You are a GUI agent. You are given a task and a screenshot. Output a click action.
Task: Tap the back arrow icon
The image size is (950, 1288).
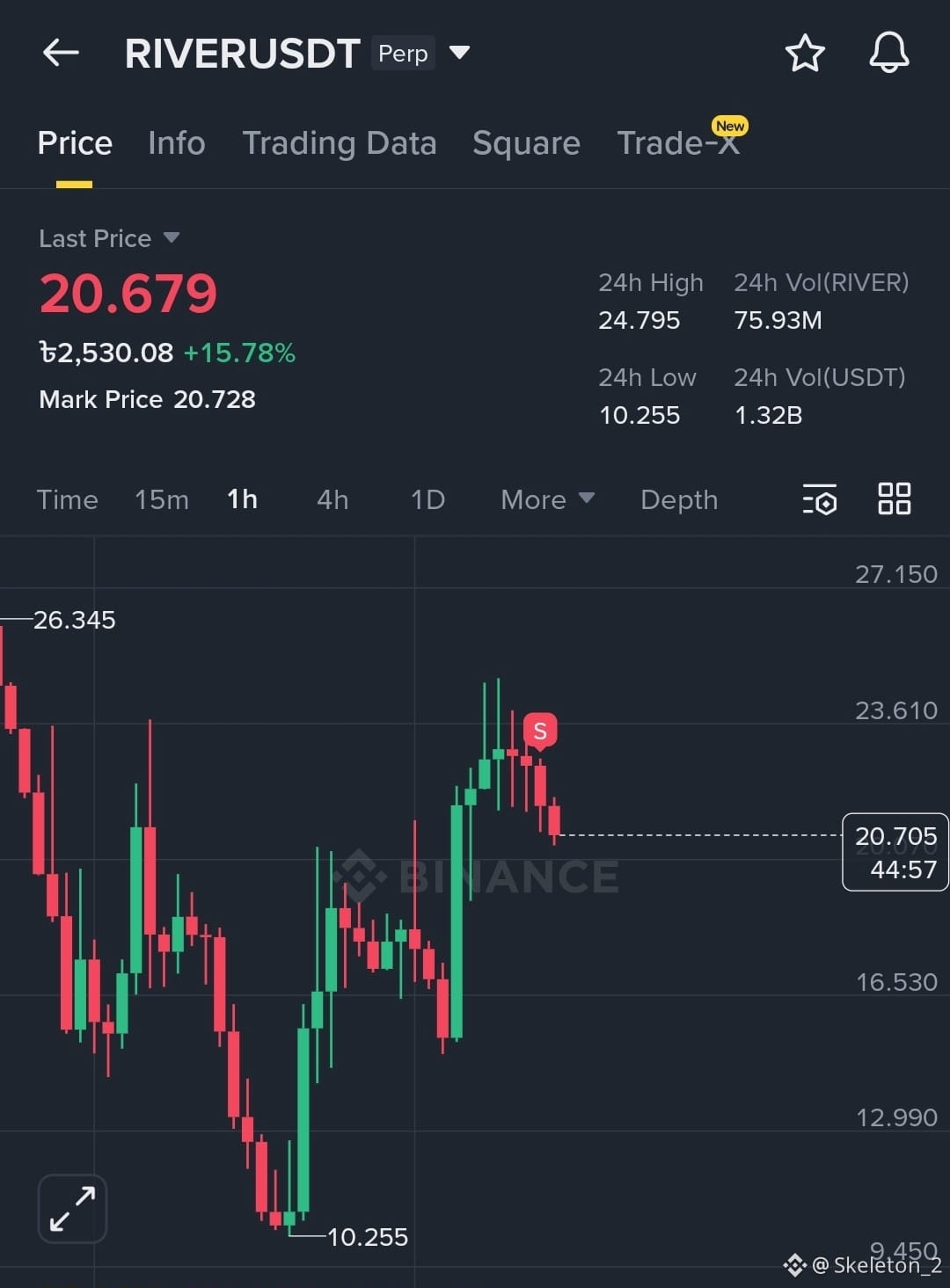pos(61,53)
